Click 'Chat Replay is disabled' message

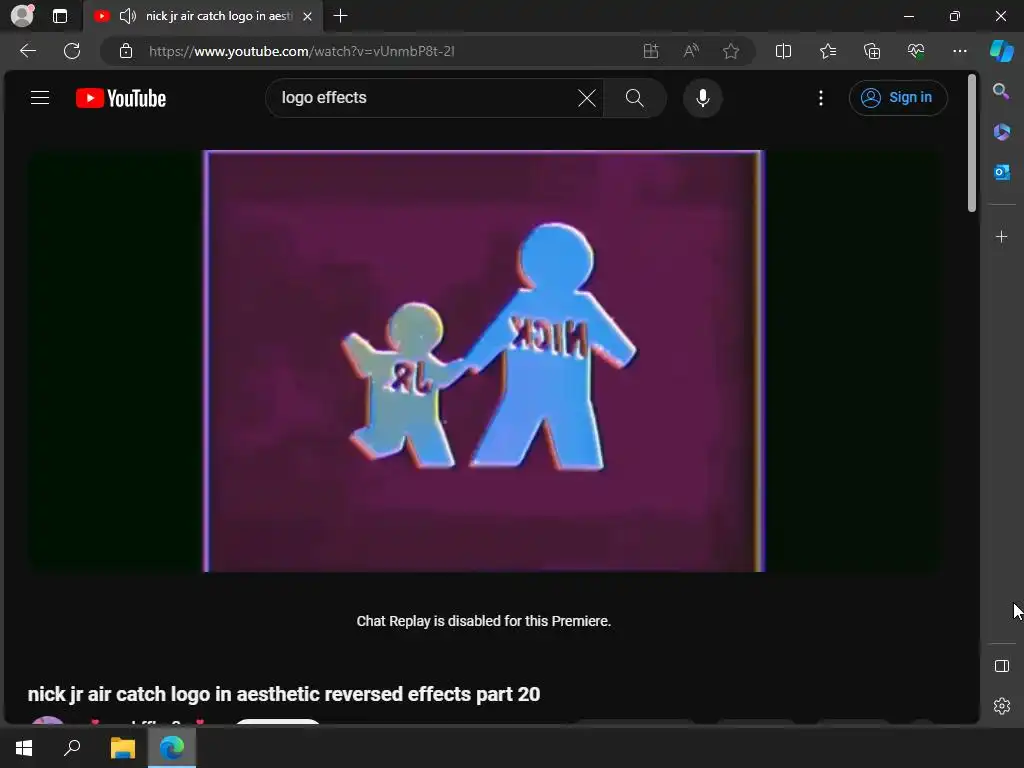coord(483,621)
